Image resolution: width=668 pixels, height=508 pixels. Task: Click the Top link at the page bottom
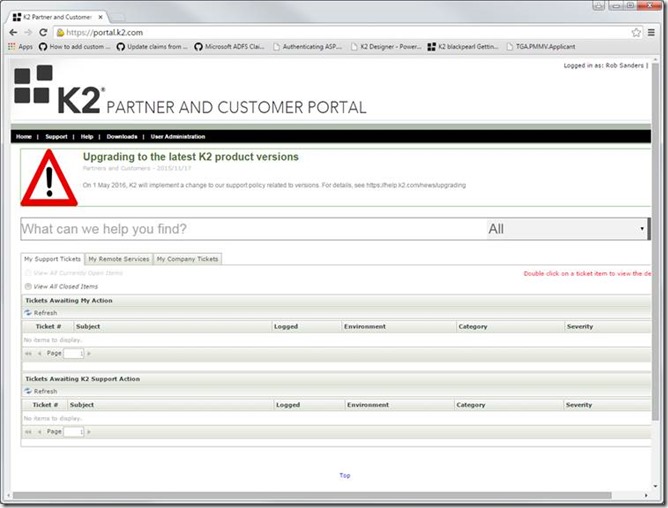tap(344, 475)
